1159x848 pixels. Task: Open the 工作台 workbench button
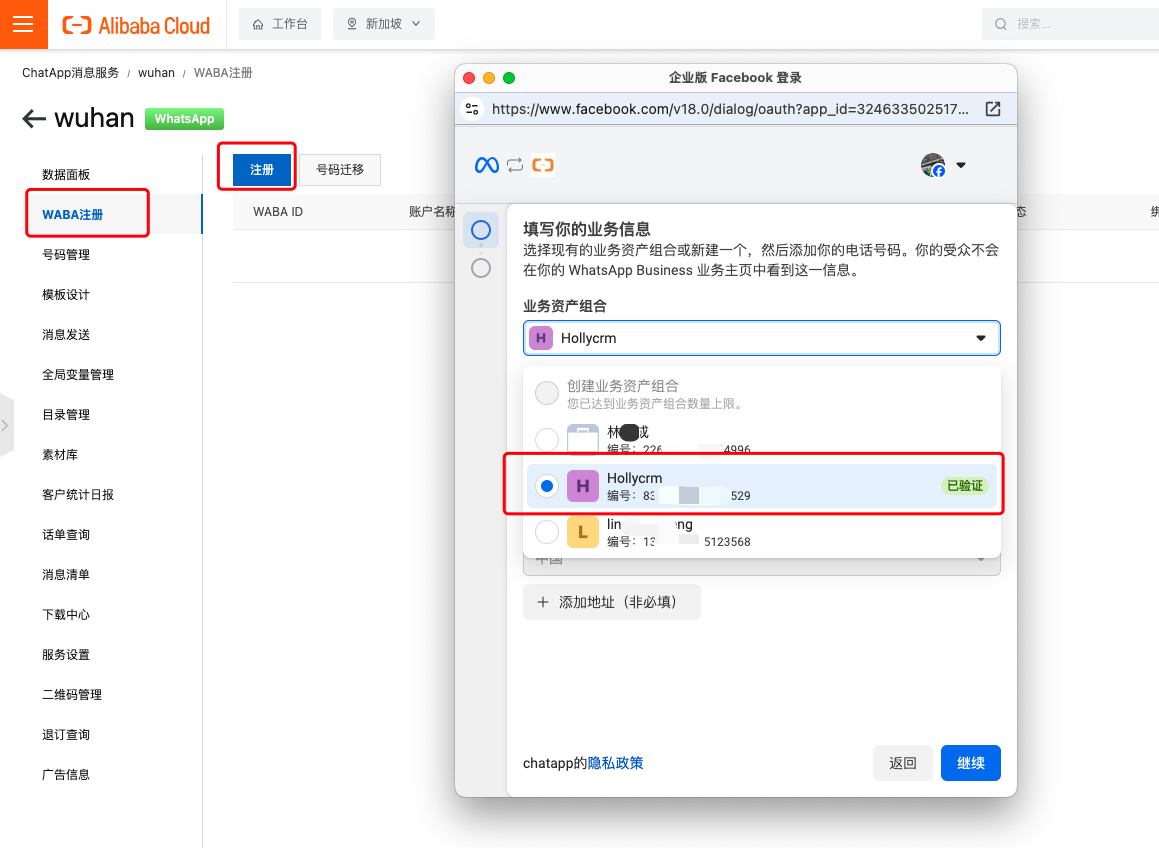280,24
